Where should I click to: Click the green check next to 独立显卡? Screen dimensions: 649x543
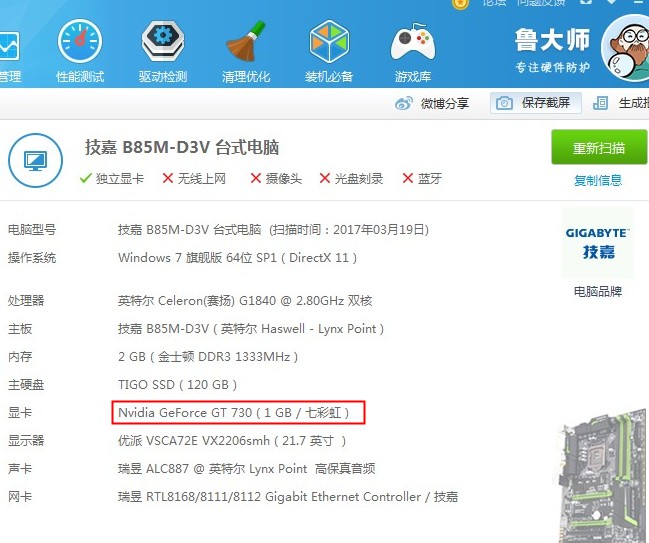click(x=86, y=178)
